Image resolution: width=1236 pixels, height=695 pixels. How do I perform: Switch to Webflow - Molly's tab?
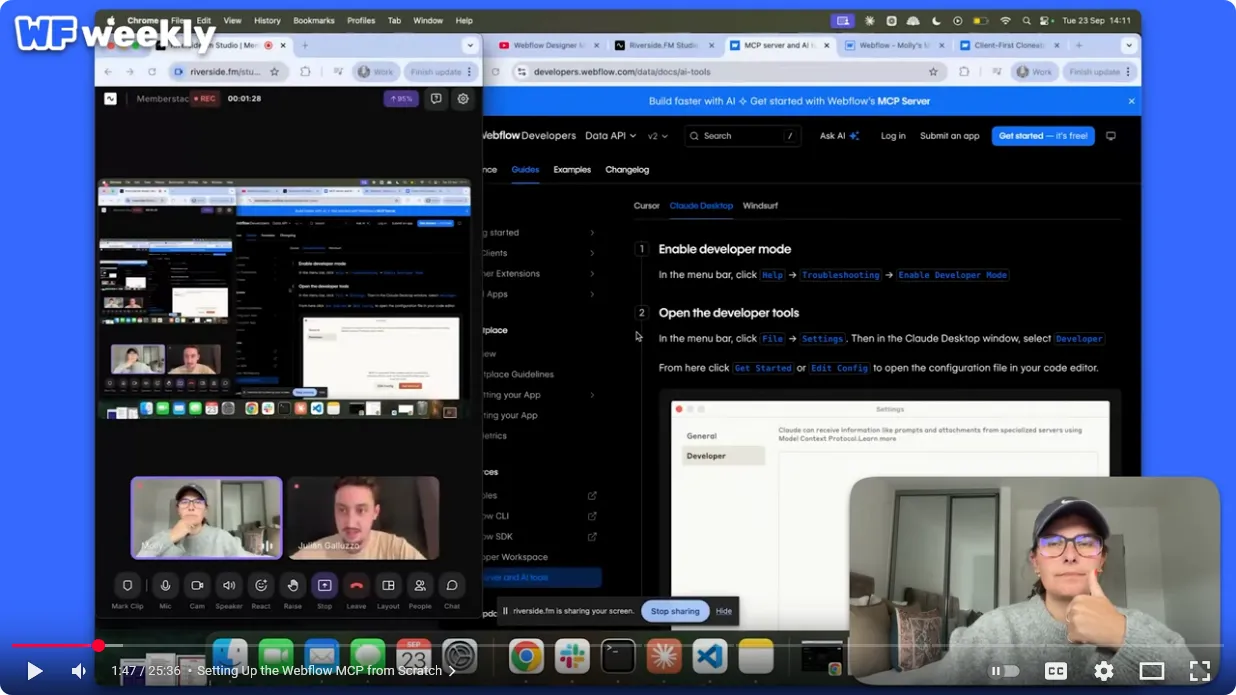pos(896,45)
